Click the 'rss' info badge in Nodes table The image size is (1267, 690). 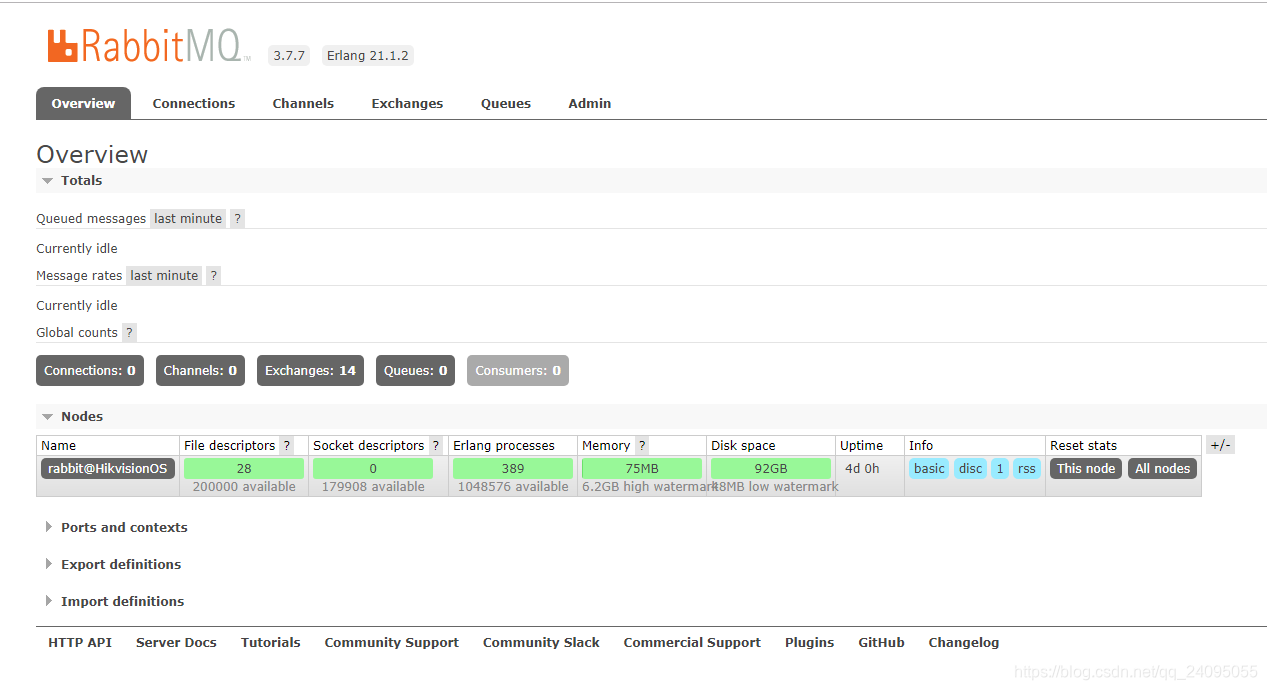pos(1026,468)
